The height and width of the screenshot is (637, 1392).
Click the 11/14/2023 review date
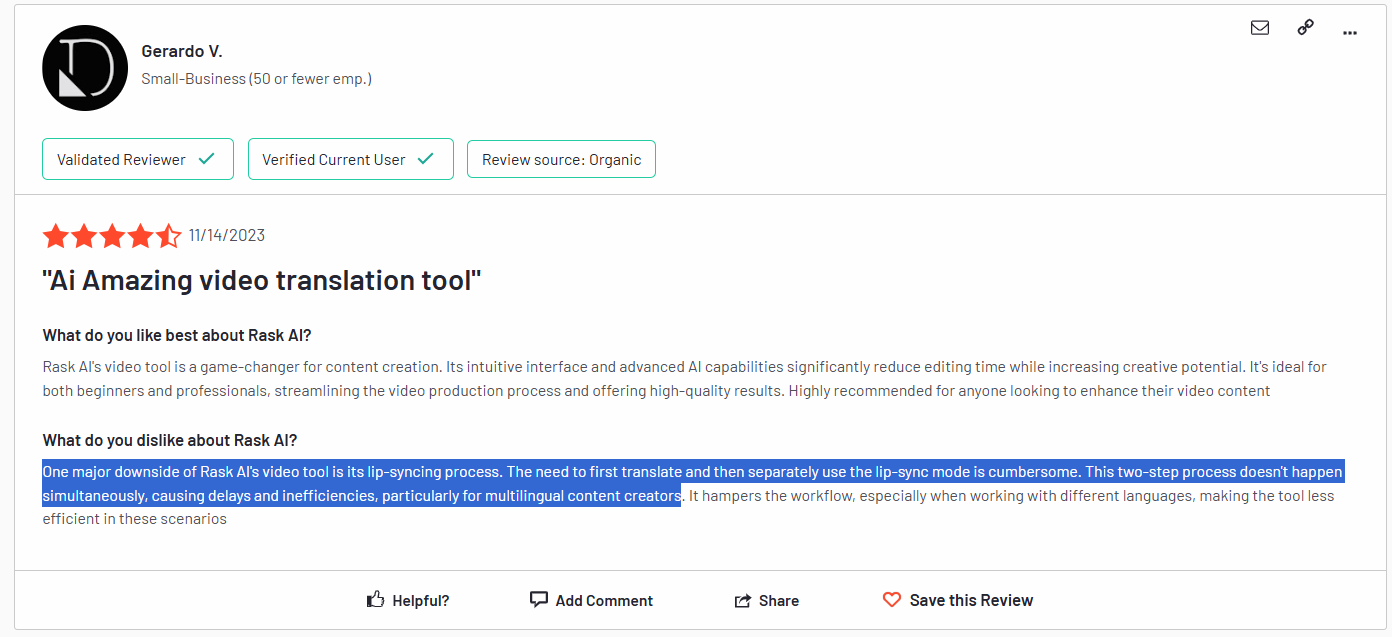click(227, 236)
